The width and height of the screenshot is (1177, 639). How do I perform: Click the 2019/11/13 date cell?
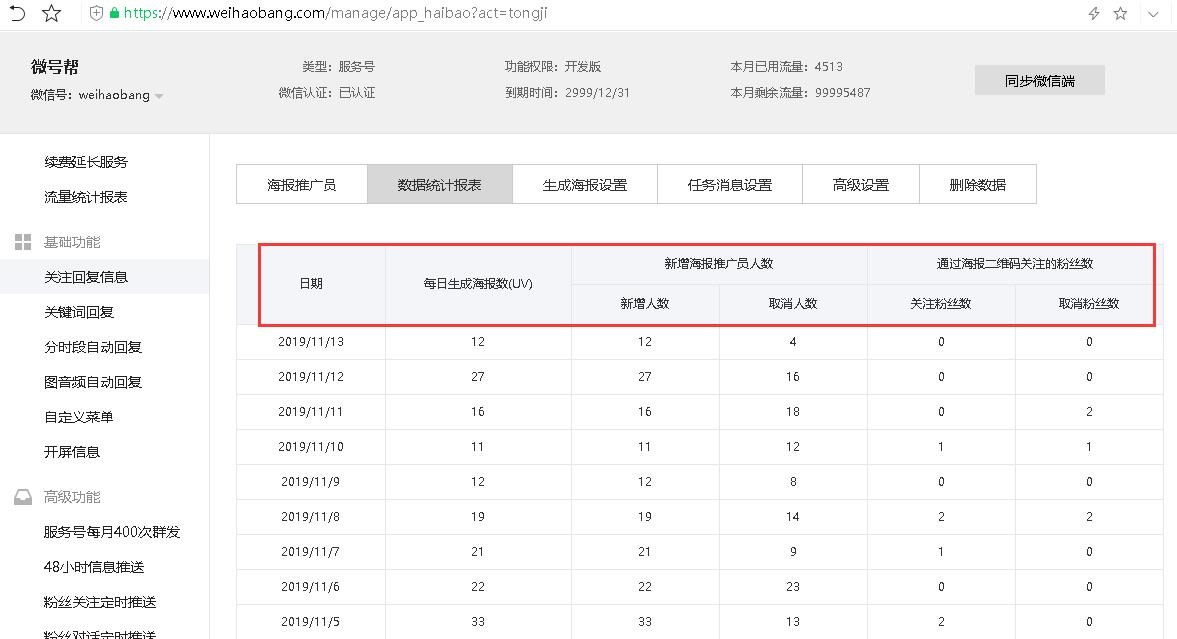(x=311, y=342)
